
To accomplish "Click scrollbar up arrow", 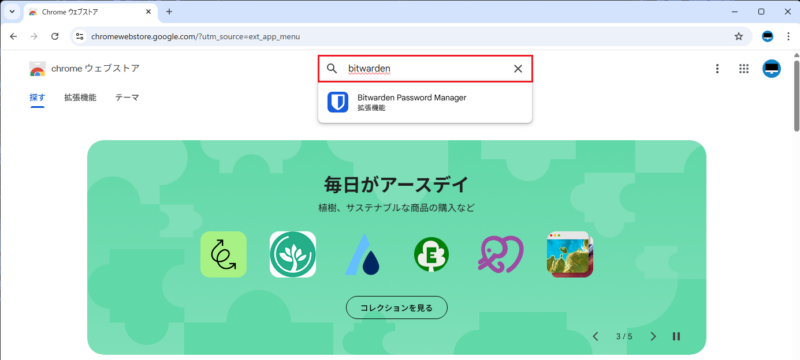I will (x=796, y=55).
